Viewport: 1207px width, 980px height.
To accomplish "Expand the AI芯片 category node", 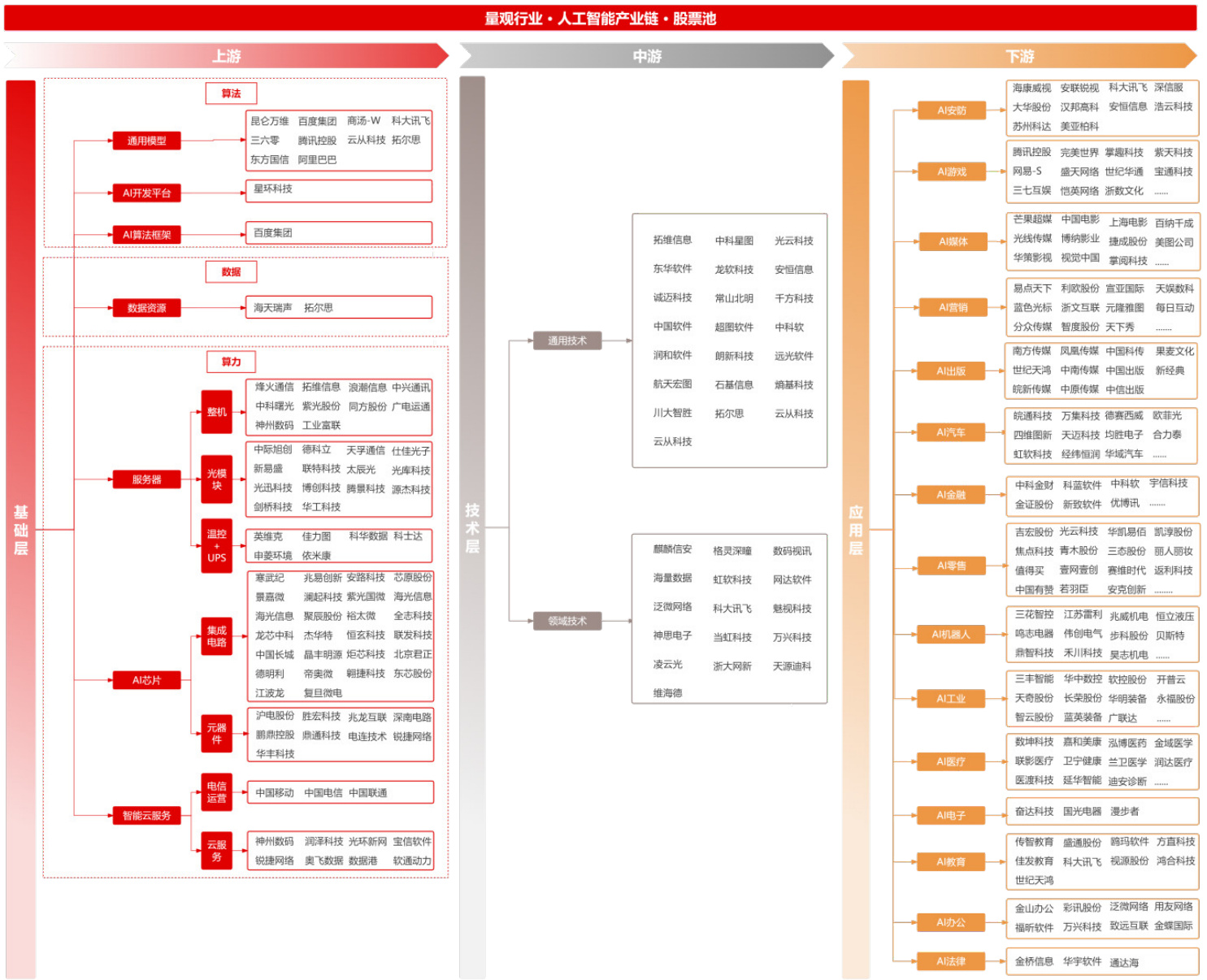I will (x=146, y=680).
